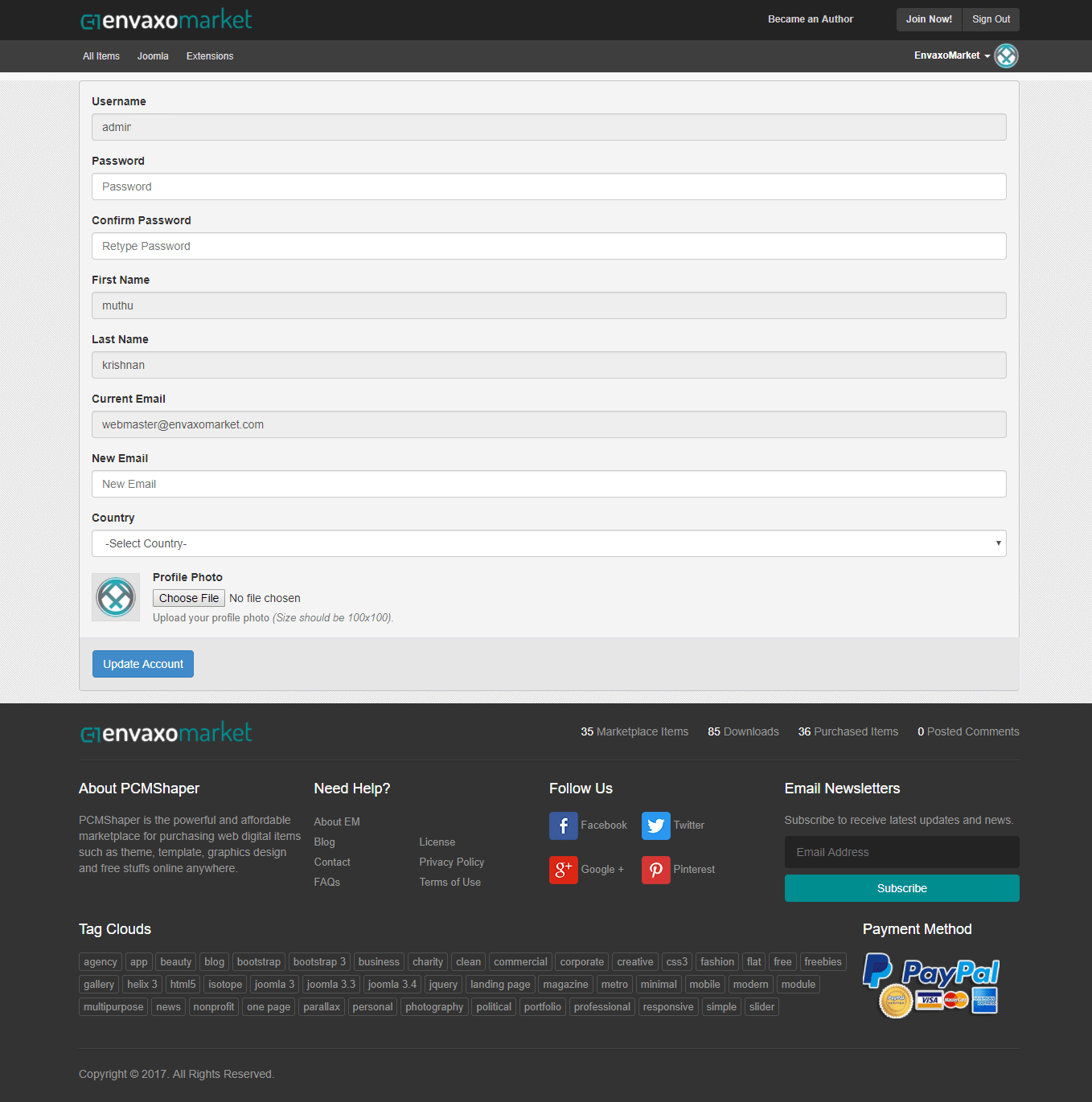Click the Pinterest icon
This screenshot has height=1102, width=1092.
coord(655,870)
